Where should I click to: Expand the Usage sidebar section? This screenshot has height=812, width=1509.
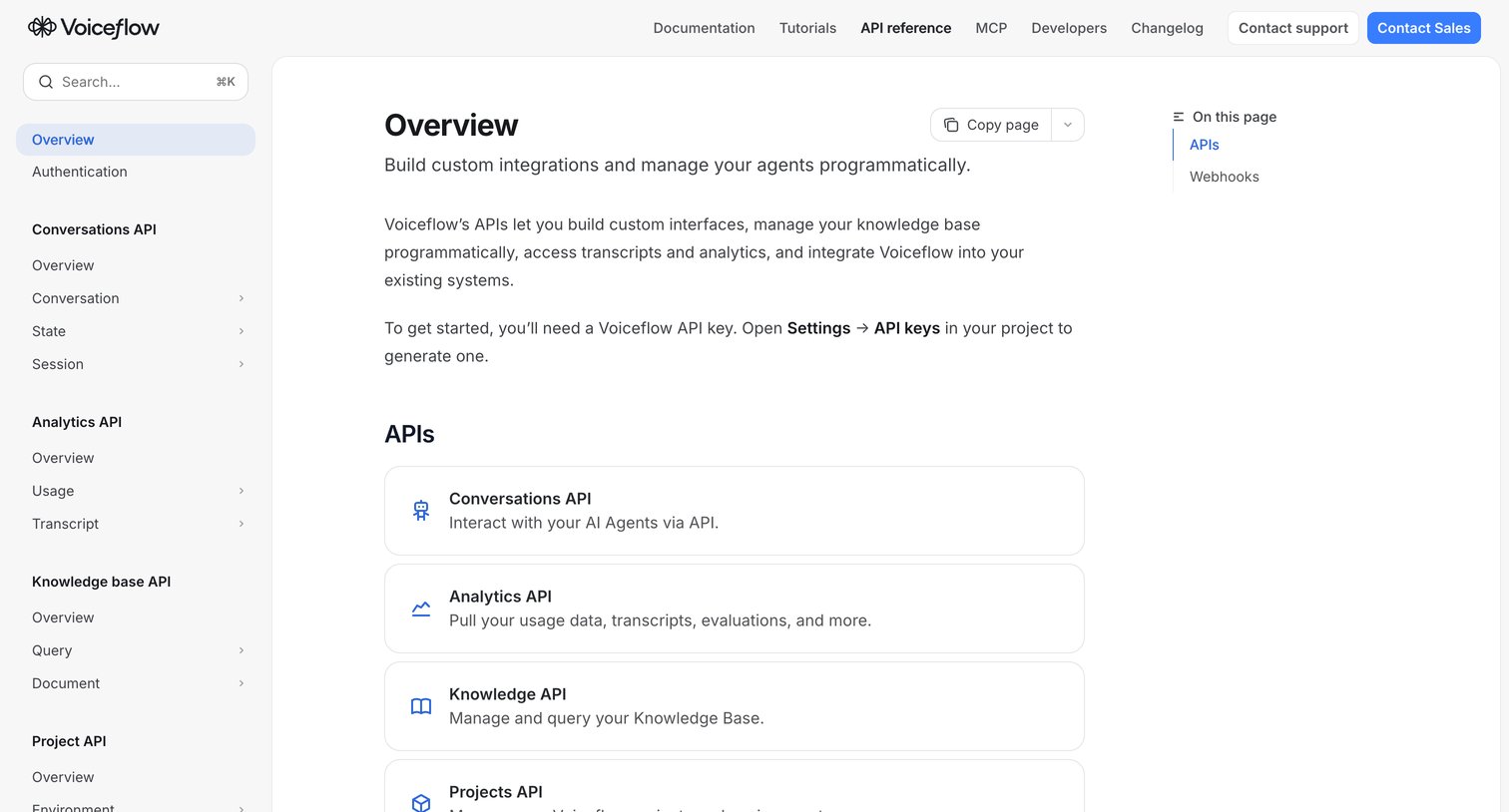pyautogui.click(x=242, y=491)
